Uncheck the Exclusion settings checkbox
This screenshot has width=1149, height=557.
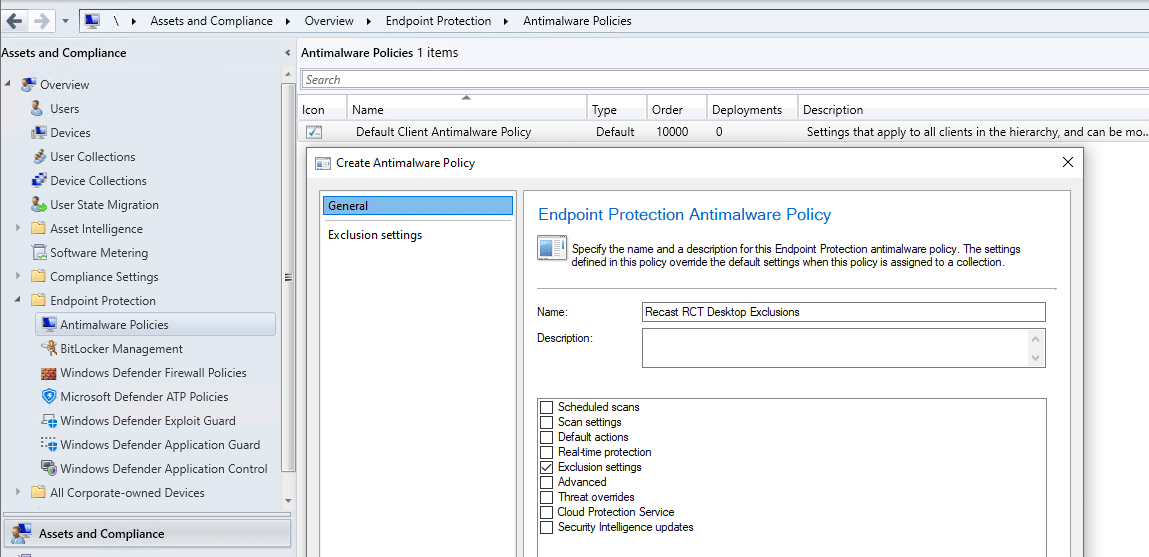(x=546, y=467)
